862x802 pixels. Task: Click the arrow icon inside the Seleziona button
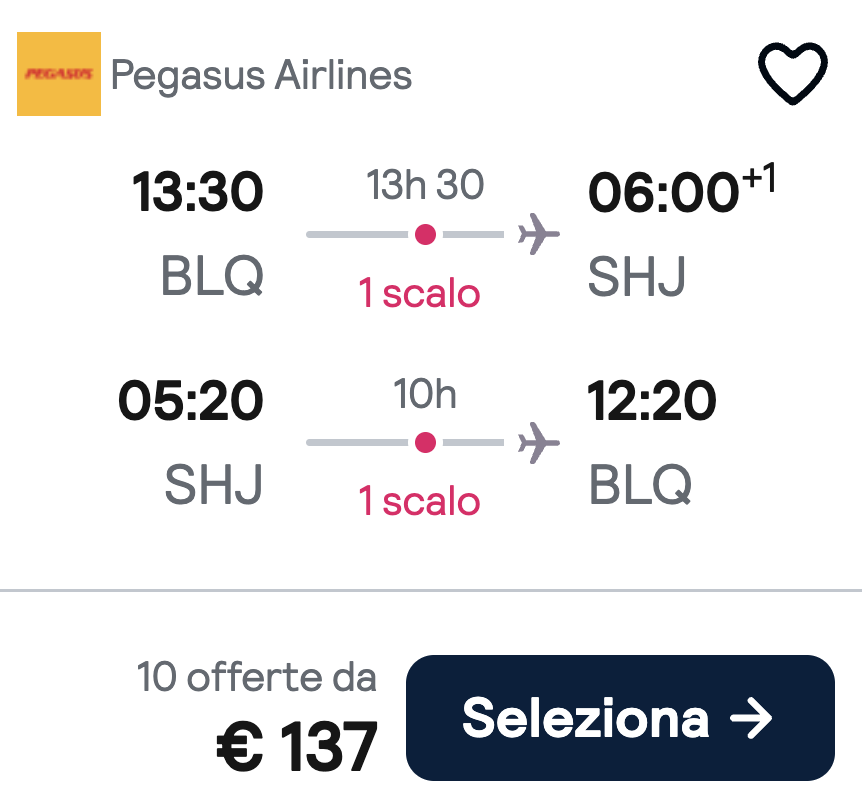(752, 716)
